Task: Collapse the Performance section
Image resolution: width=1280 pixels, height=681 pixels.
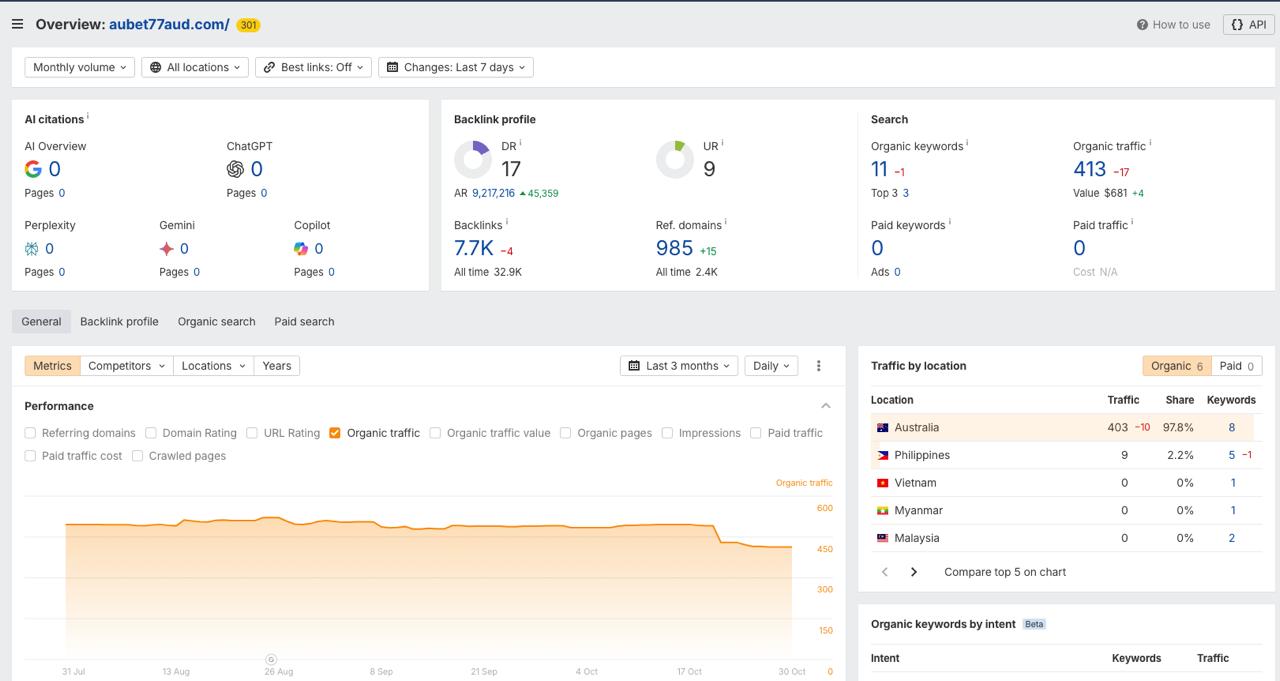Action: (x=825, y=406)
